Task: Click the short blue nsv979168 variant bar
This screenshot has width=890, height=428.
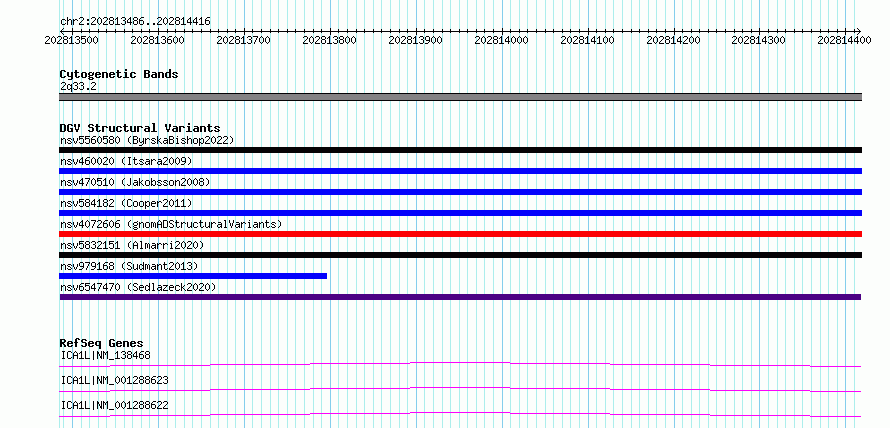Action: 193,276
